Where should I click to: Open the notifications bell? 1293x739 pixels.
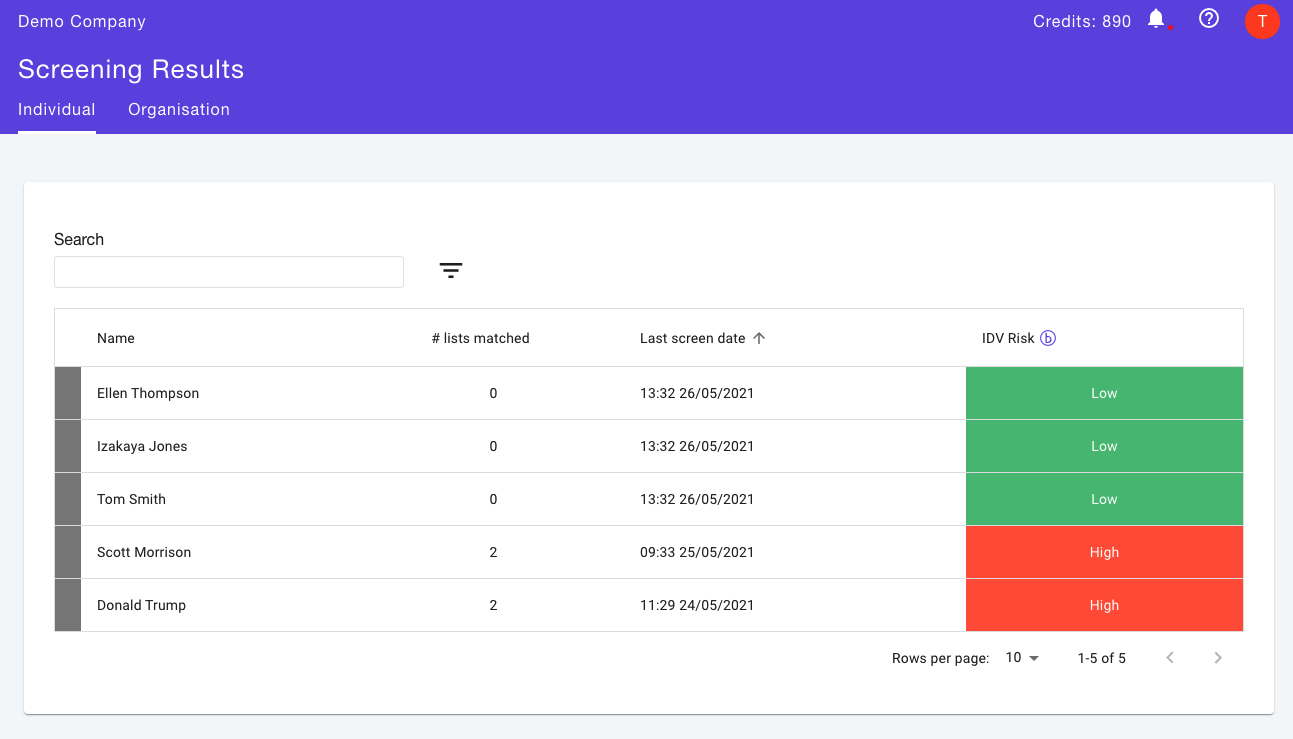tap(1156, 19)
